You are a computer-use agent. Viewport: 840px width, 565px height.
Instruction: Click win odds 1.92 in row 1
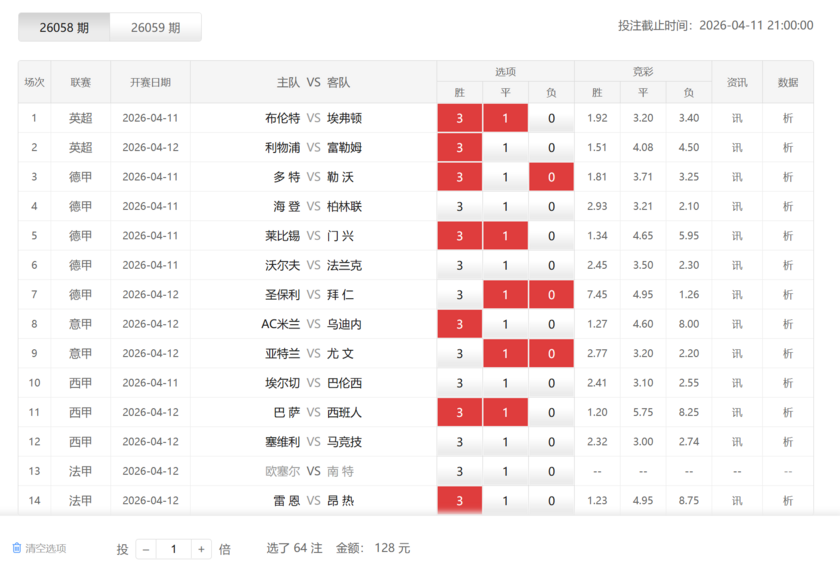(597, 118)
